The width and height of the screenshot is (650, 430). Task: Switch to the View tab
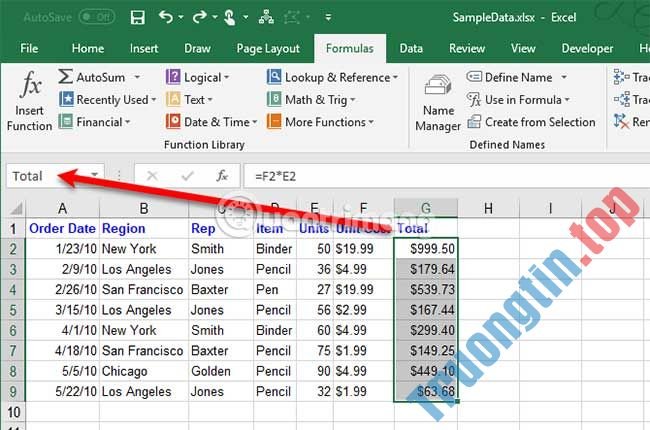523,49
